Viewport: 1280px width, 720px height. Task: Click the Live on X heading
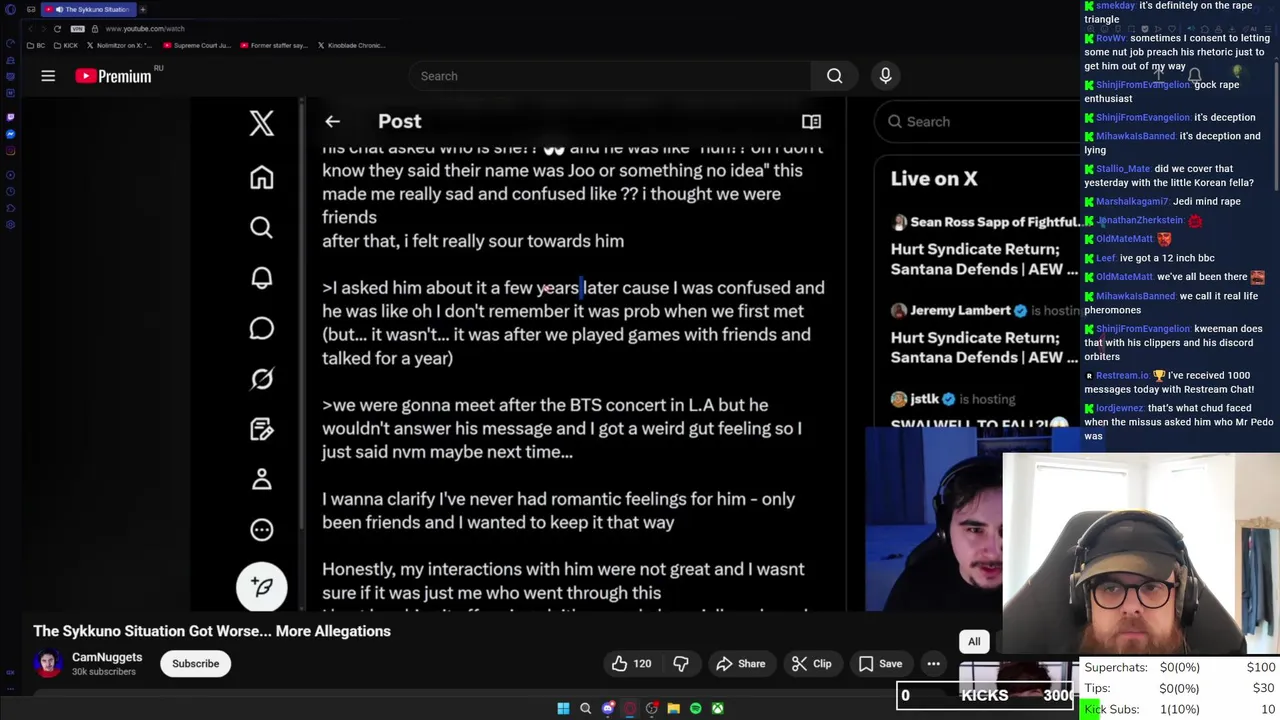point(934,179)
